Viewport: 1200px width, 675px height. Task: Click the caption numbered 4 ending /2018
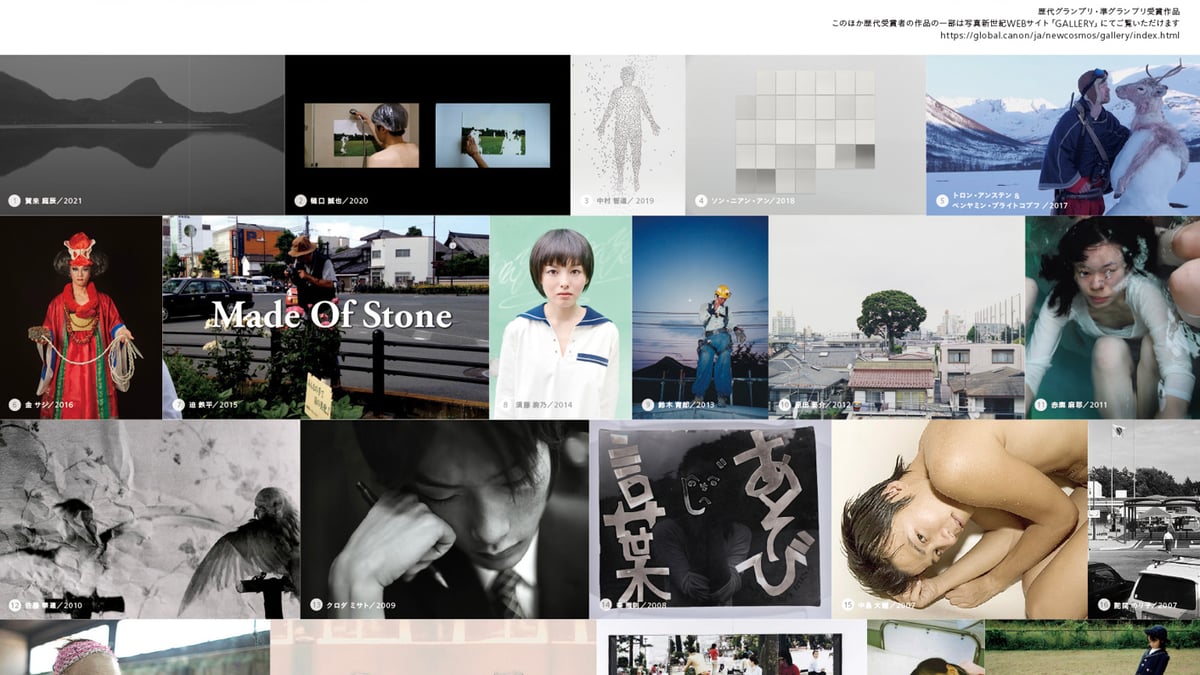pyautogui.click(x=746, y=201)
